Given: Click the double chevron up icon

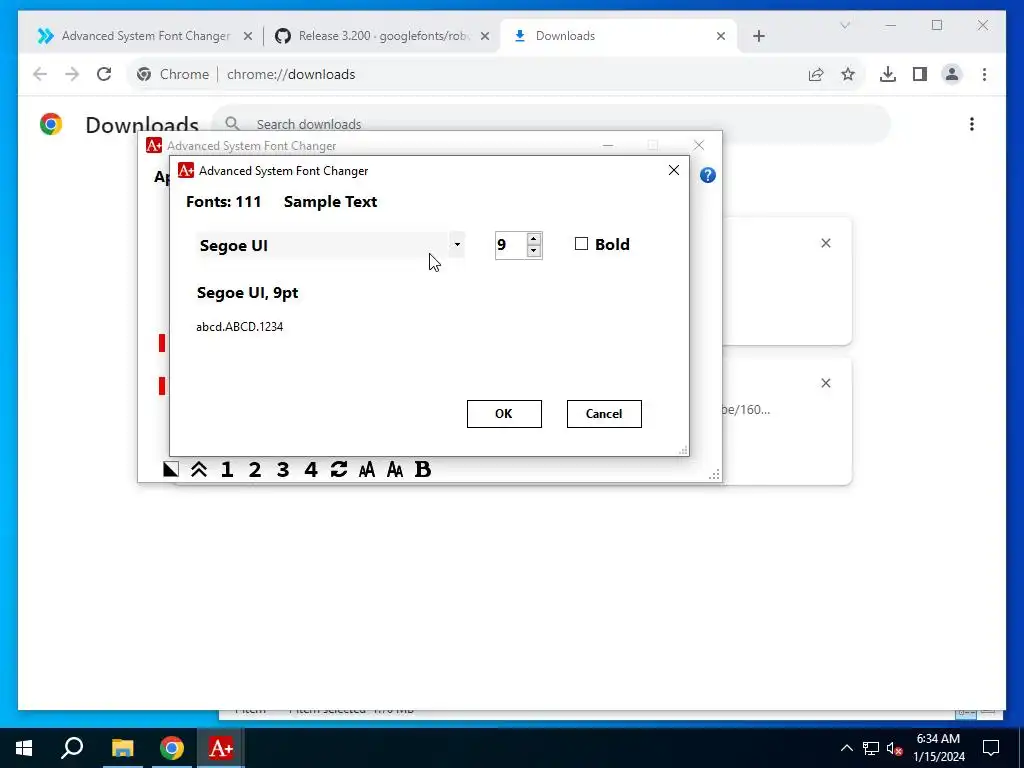Looking at the screenshot, I should point(199,469).
